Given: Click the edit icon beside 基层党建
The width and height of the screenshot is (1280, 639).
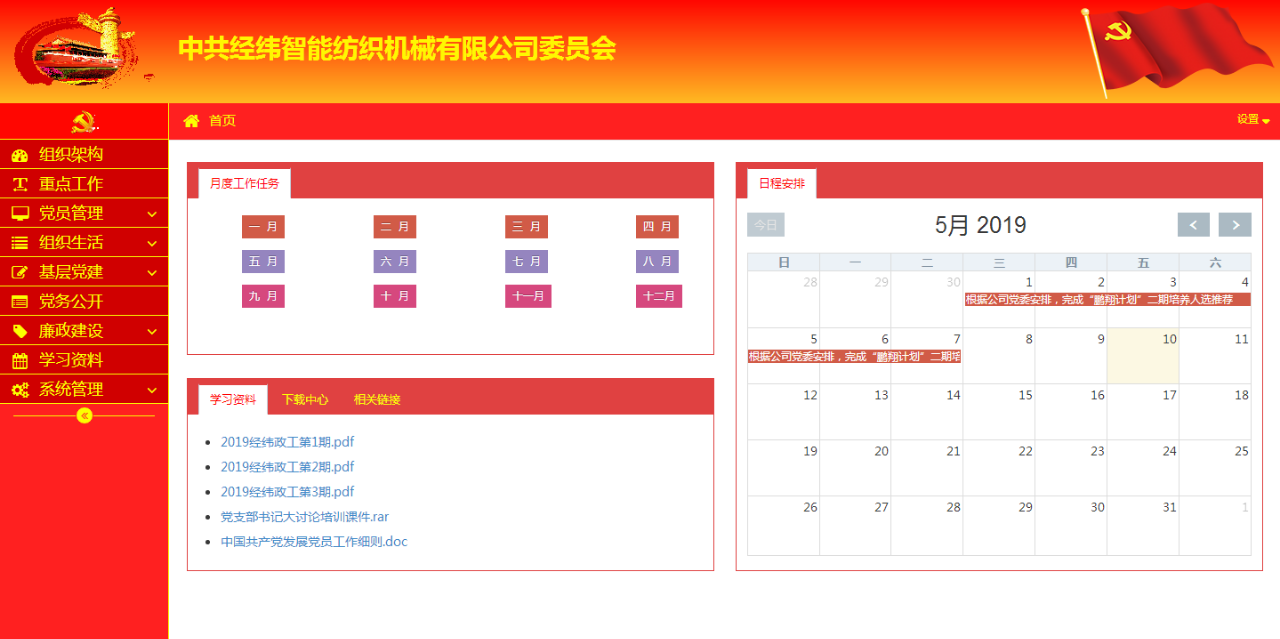Looking at the screenshot, I should (19, 272).
